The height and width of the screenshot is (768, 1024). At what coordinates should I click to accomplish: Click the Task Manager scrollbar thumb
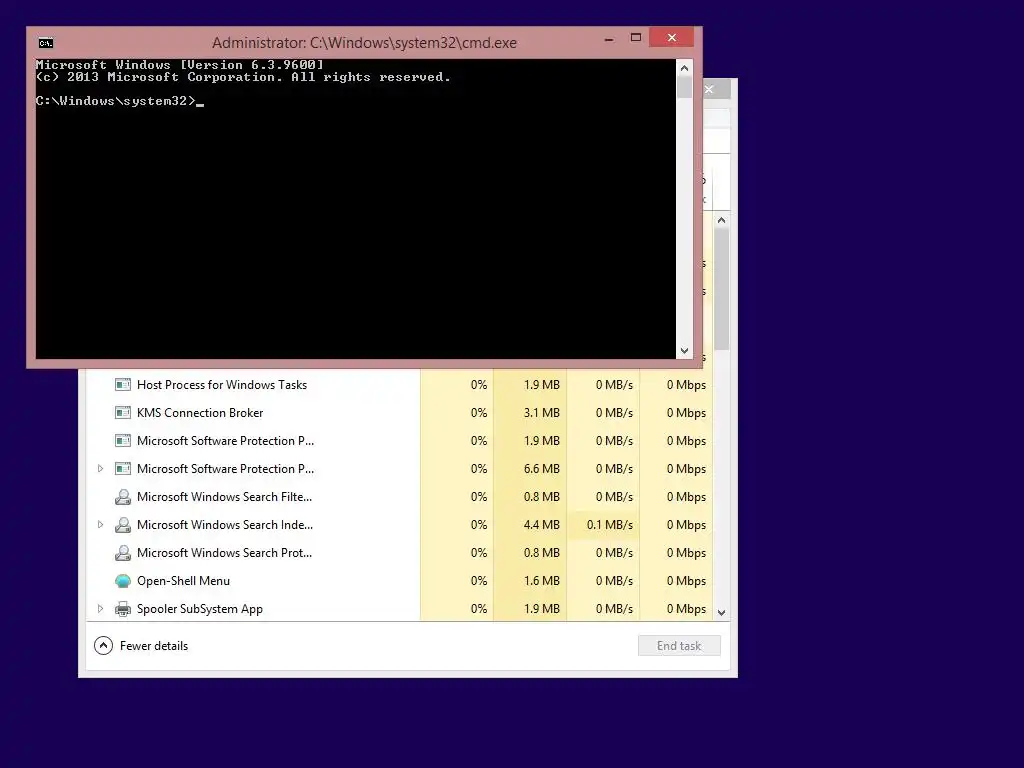point(722,289)
